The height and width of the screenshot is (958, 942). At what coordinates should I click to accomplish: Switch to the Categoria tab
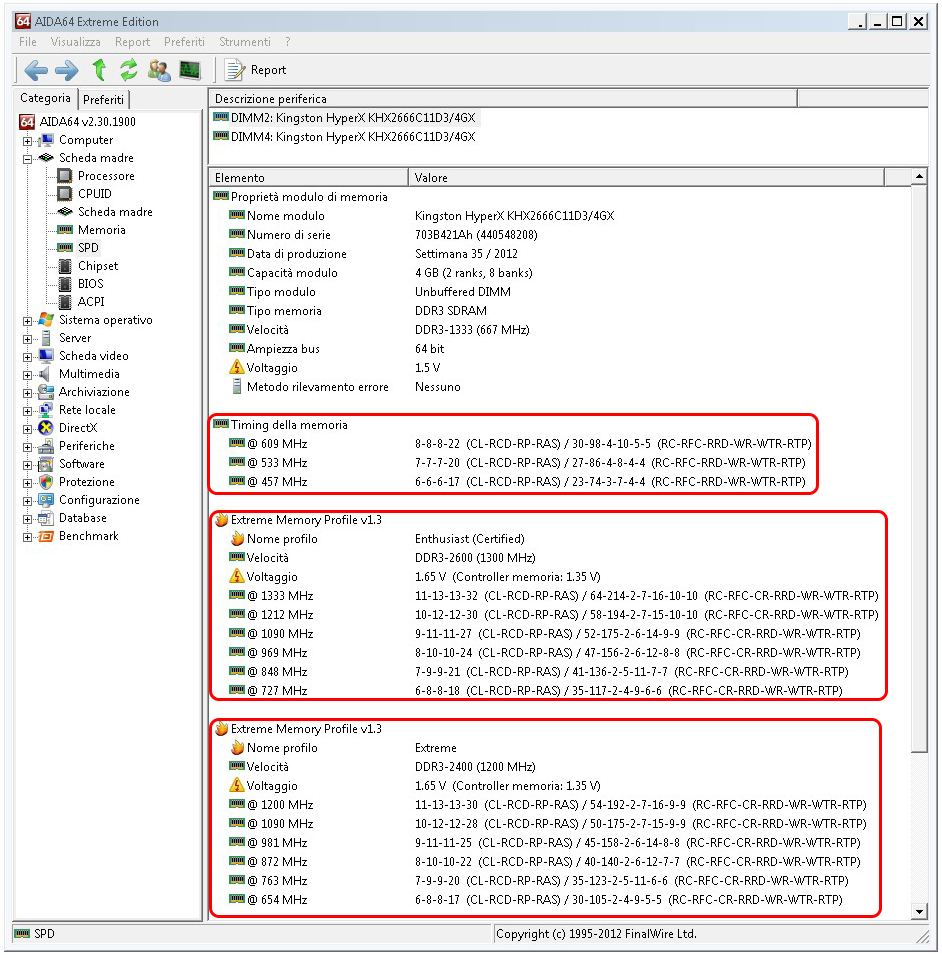(45, 98)
